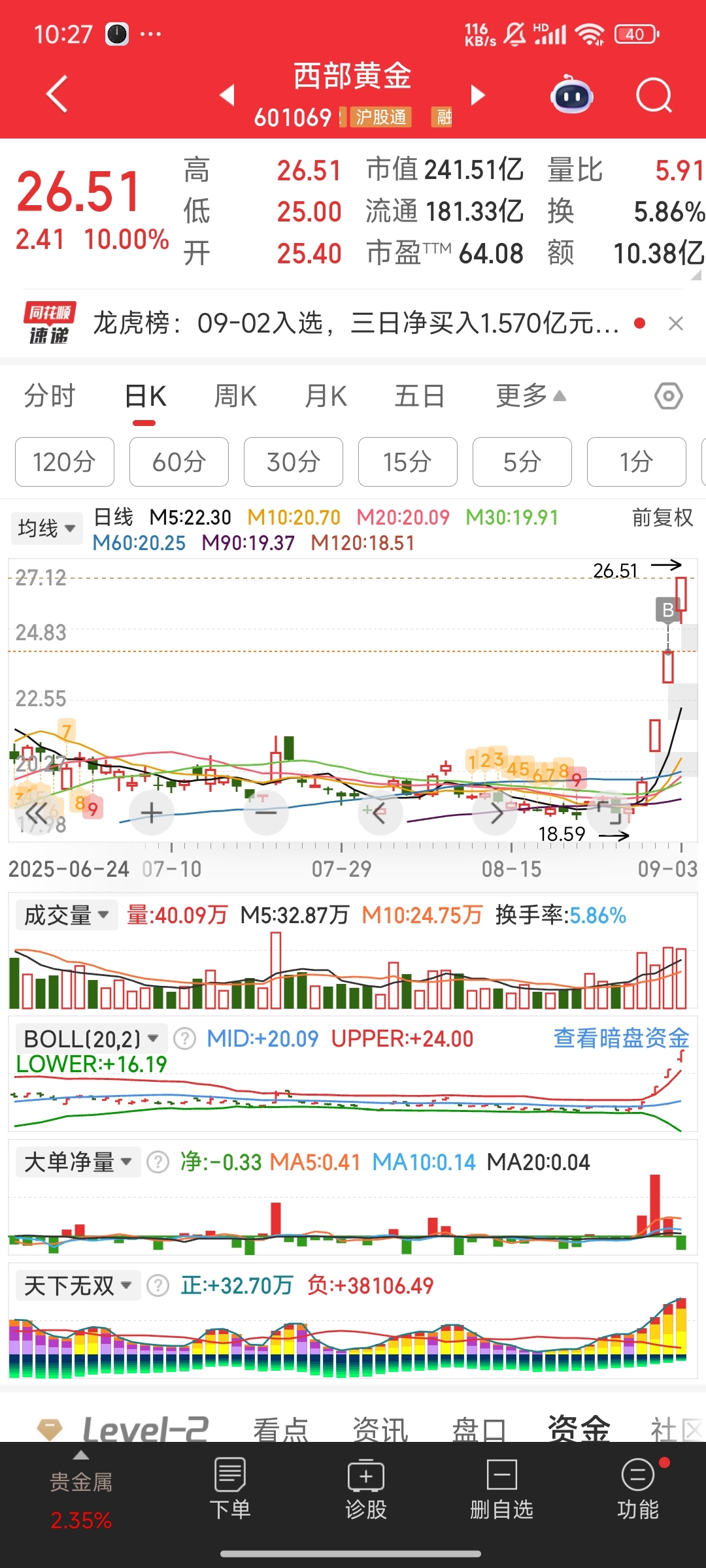
Task: Switch to 看点 tab
Action: [280, 1429]
